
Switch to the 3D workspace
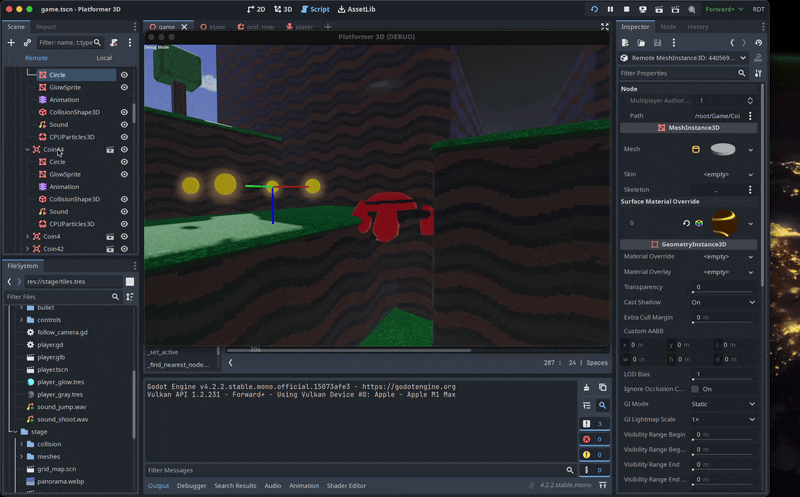282,9
